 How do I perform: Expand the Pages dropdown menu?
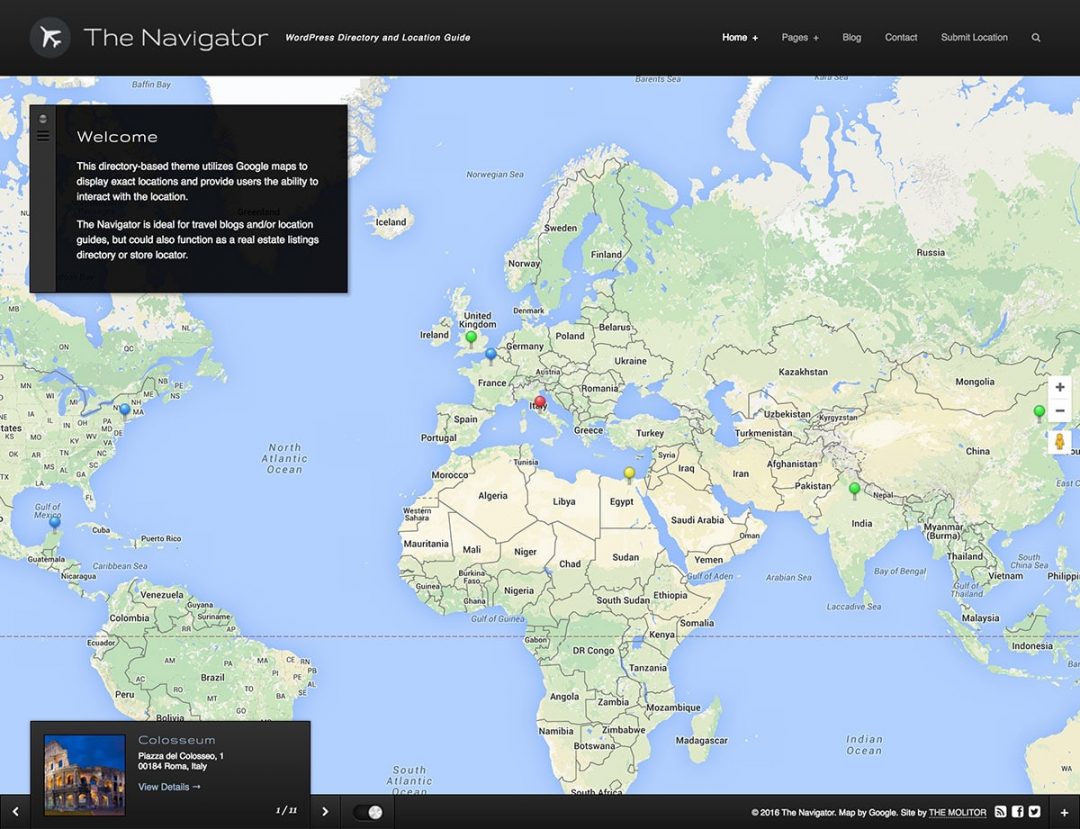[x=800, y=38]
